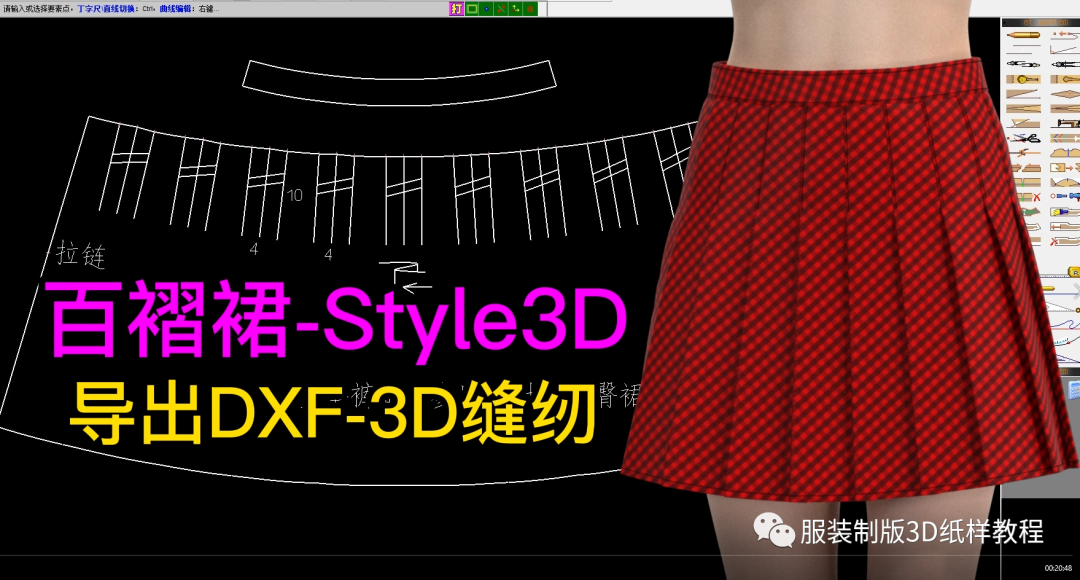Select the sewing machine tool icon

[x=1066, y=123]
